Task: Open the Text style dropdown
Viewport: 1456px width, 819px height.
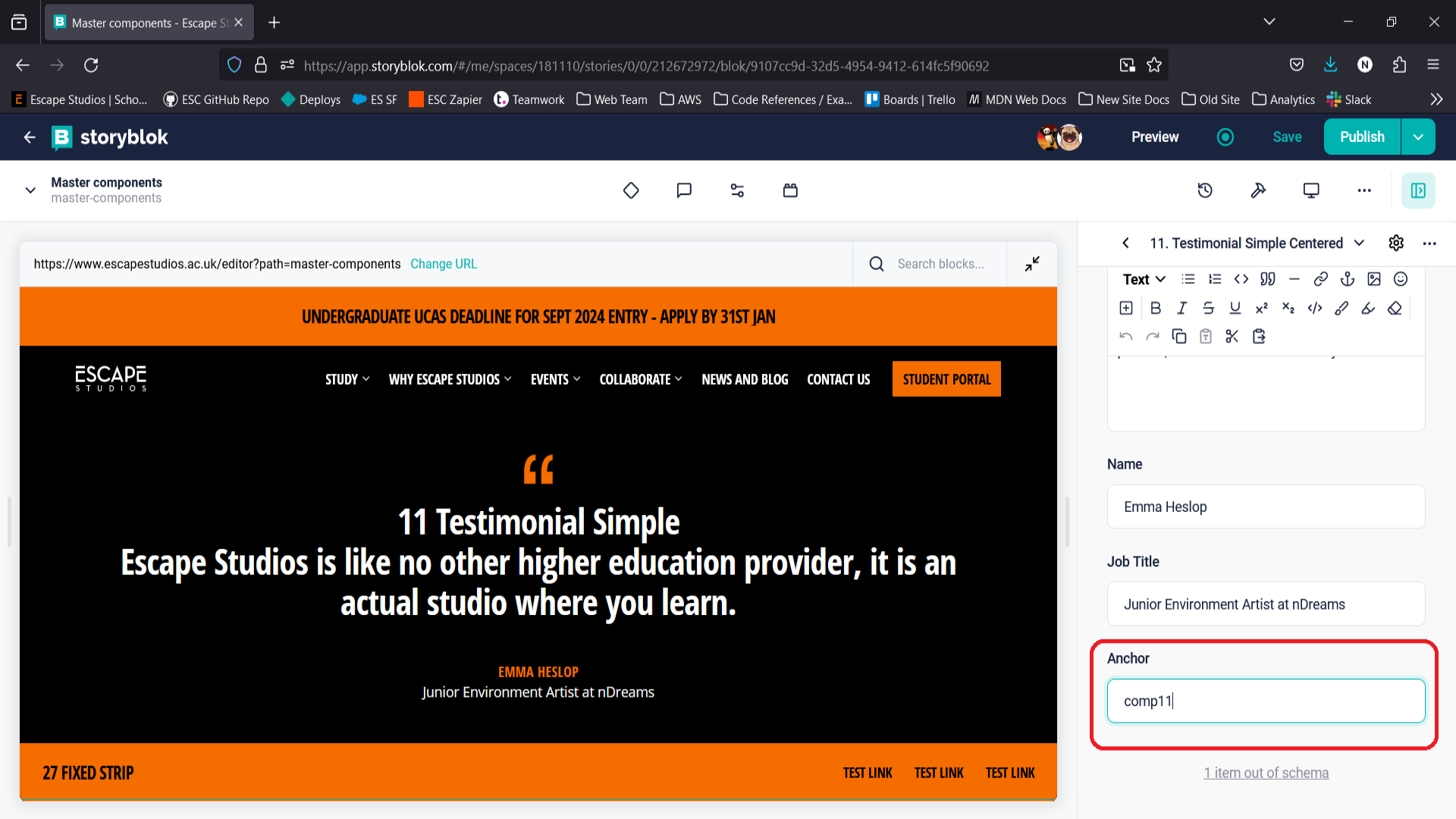Action: [x=1144, y=279]
